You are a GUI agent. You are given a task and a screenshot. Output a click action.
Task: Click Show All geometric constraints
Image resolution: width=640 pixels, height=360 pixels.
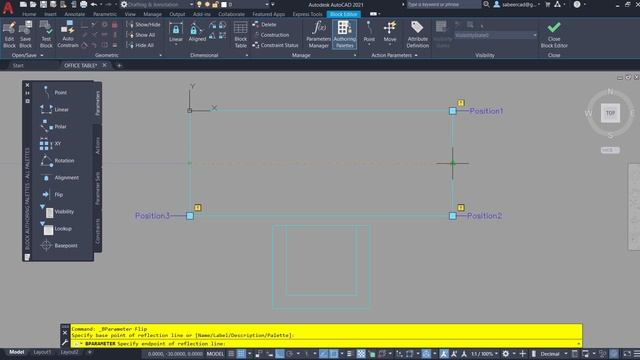click(x=141, y=35)
